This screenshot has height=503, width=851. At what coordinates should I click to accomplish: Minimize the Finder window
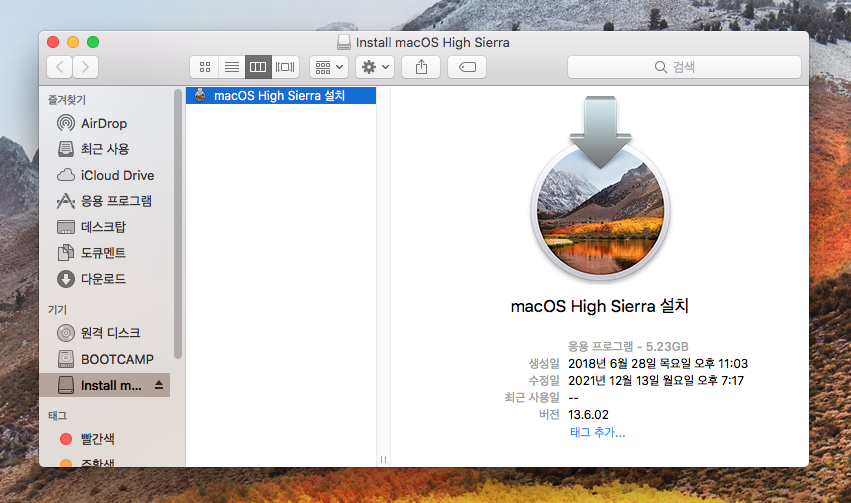tap(73, 42)
